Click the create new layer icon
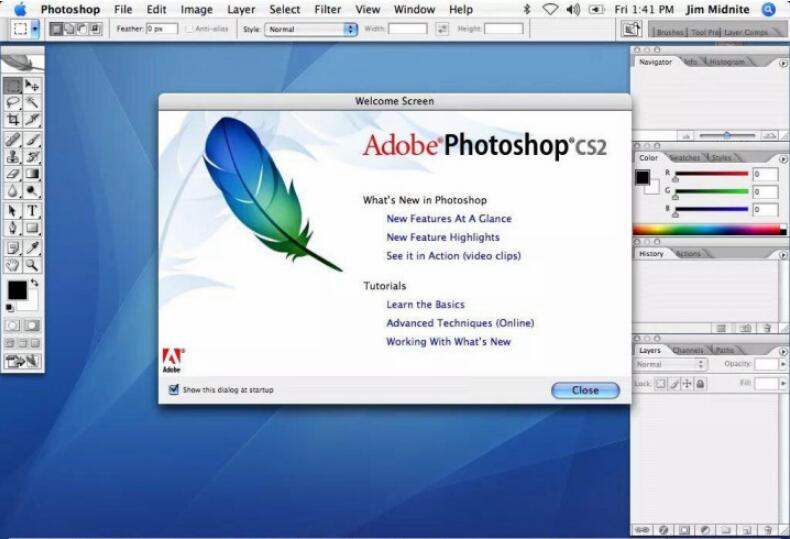Screen dimensions: 790x539 pos(747,530)
